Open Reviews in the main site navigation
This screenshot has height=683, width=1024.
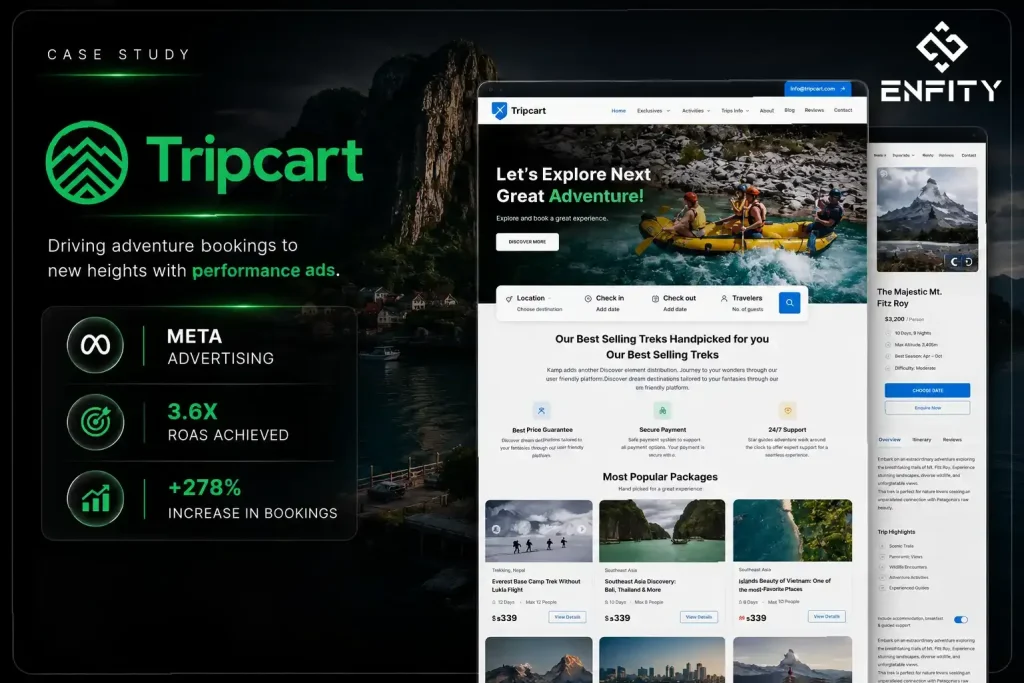(x=814, y=110)
